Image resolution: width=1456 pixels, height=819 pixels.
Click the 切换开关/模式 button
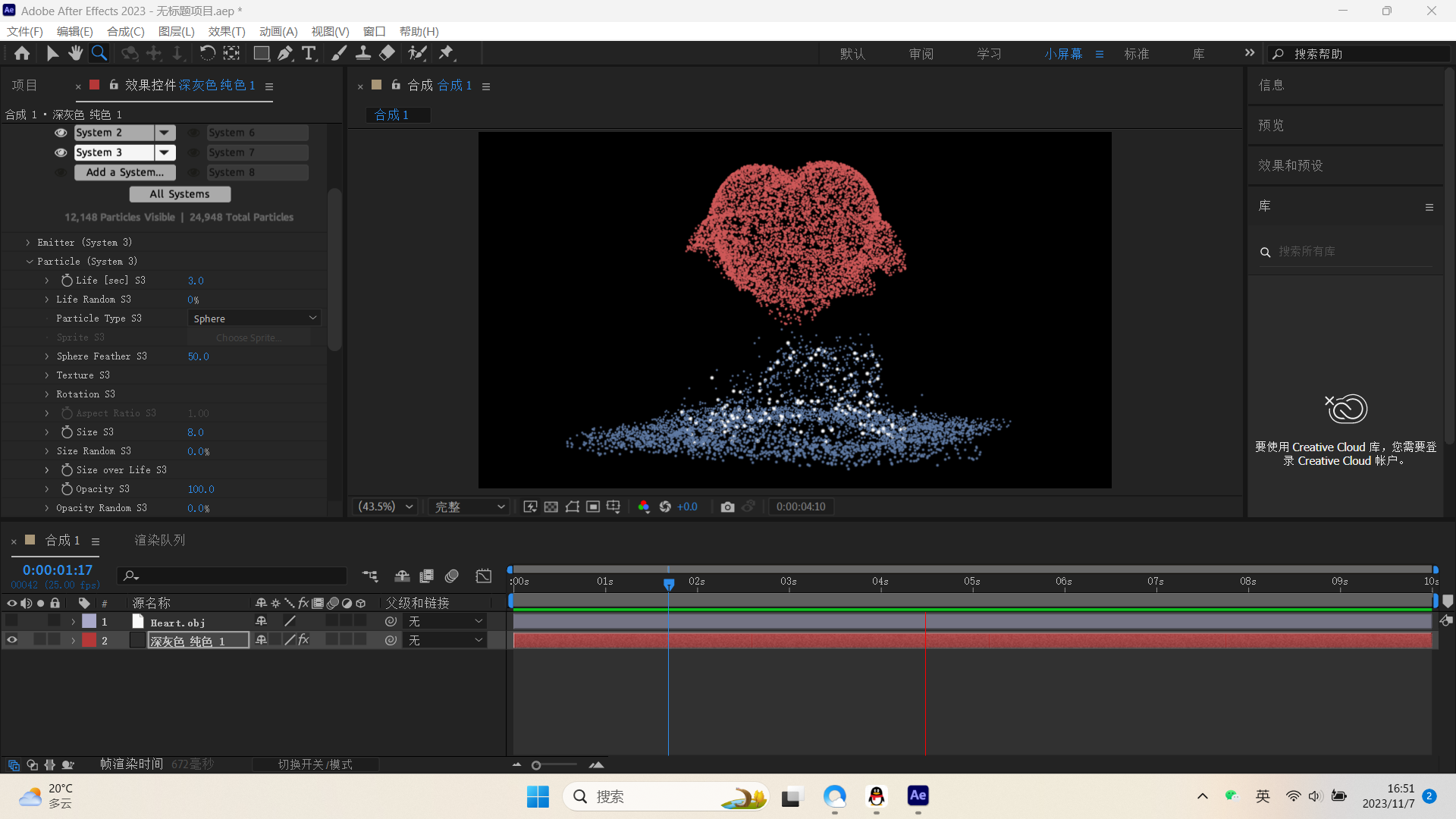coord(315,764)
